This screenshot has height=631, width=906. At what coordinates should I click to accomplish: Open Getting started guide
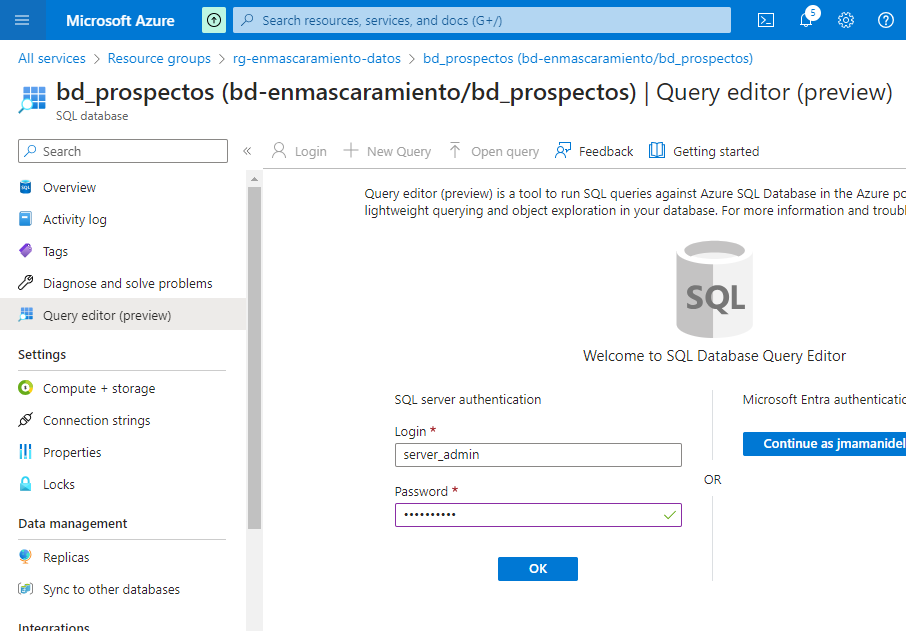coord(704,151)
